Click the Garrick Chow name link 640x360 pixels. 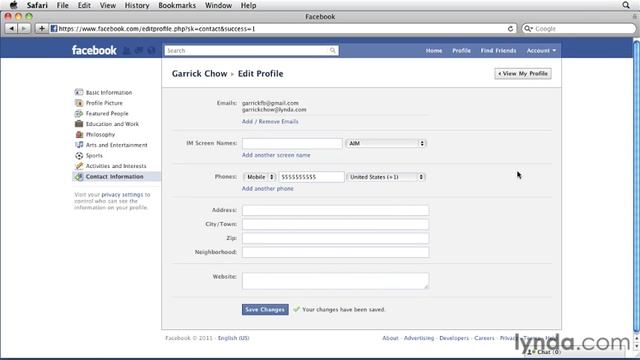(199, 73)
